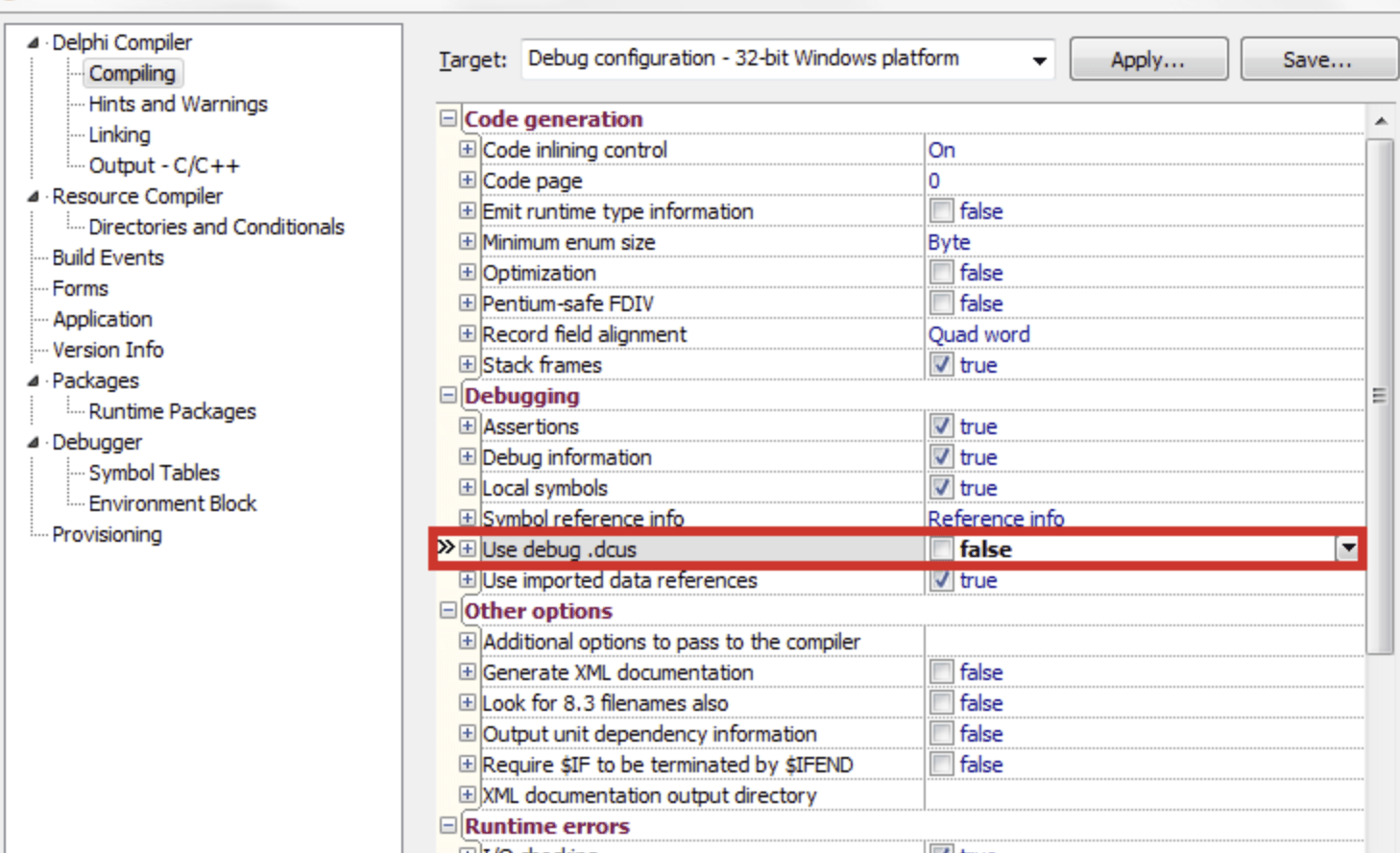Expand the Stack frames row
The height and width of the screenshot is (853, 1400).
(x=468, y=364)
